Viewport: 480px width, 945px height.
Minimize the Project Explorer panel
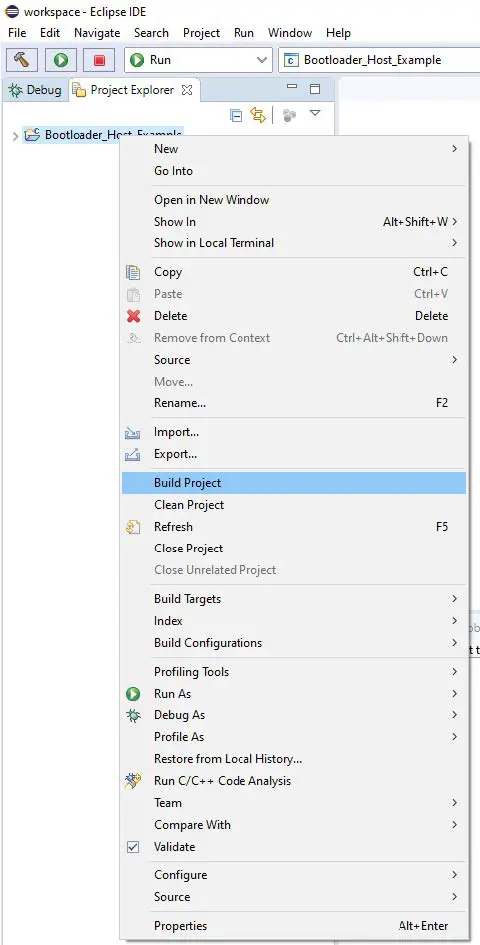pos(292,88)
